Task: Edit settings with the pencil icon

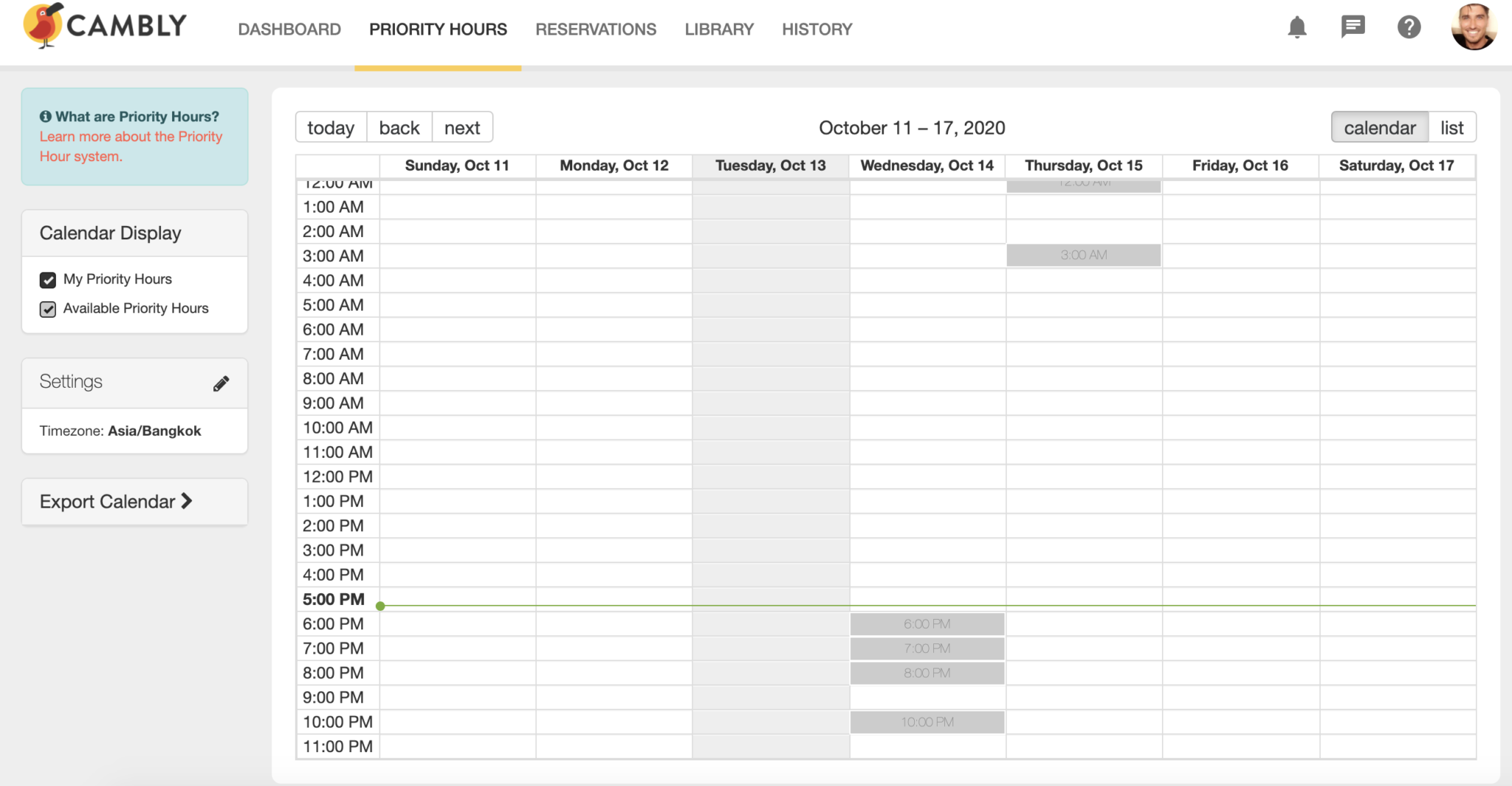Action: (221, 383)
